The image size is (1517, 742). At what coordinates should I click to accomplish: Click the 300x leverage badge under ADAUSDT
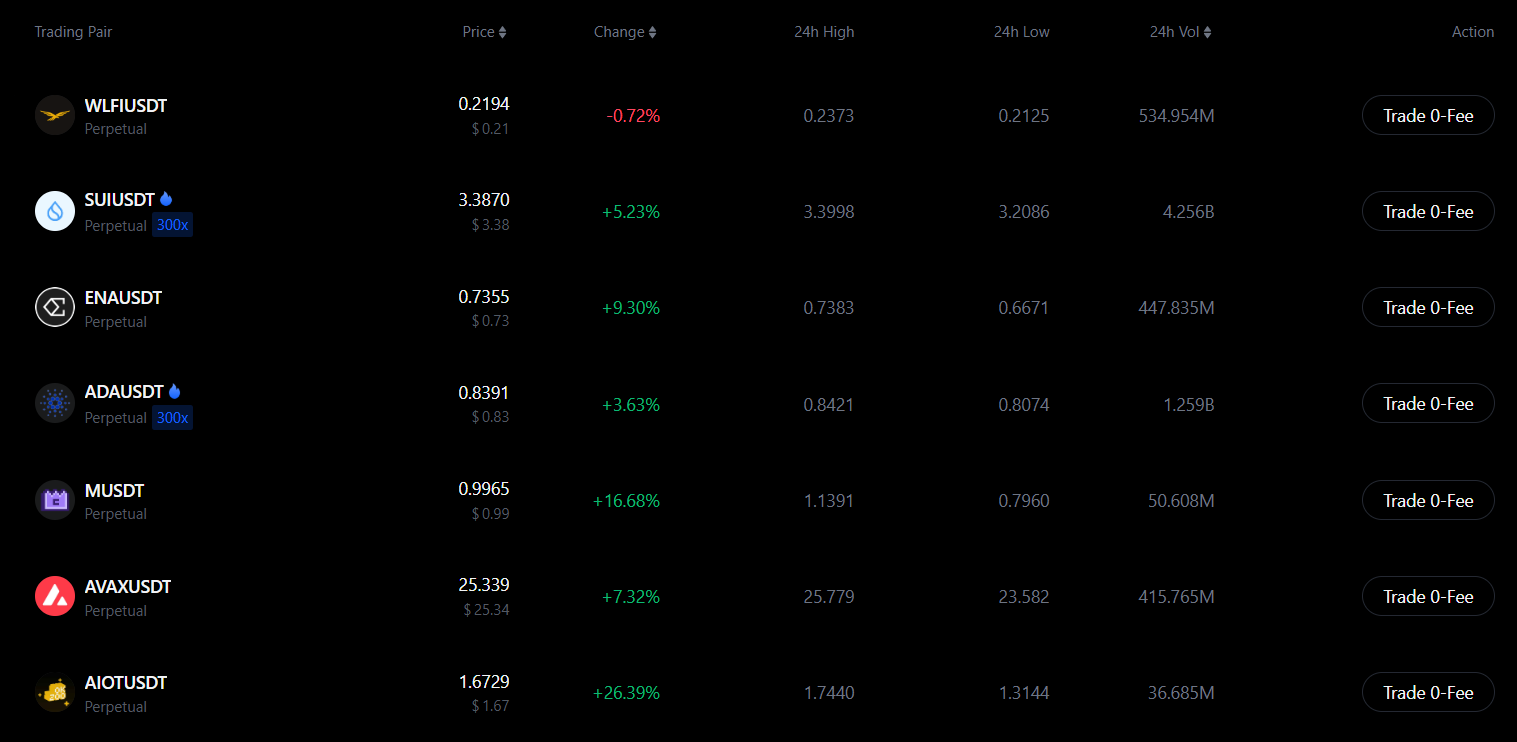172,417
